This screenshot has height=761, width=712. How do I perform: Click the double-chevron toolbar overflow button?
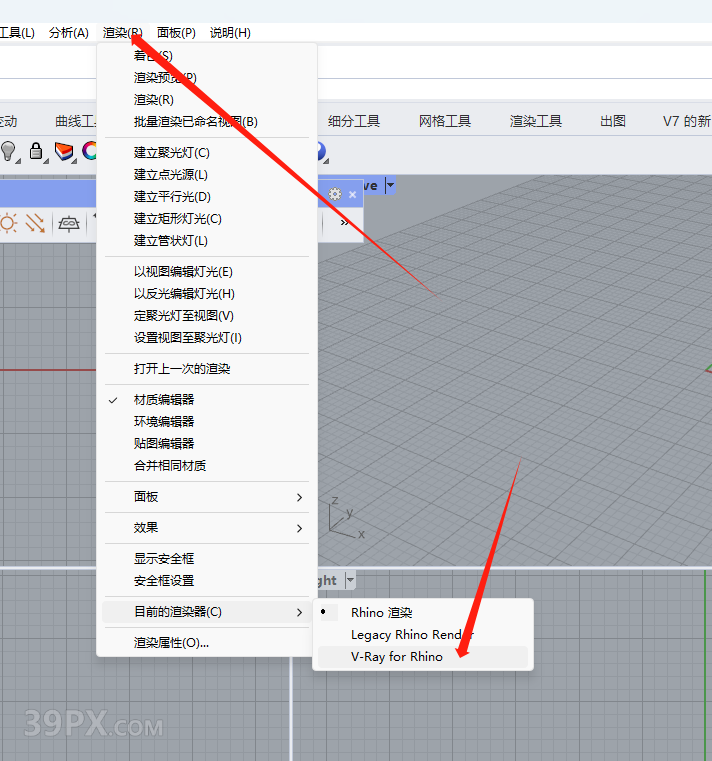pos(345,223)
